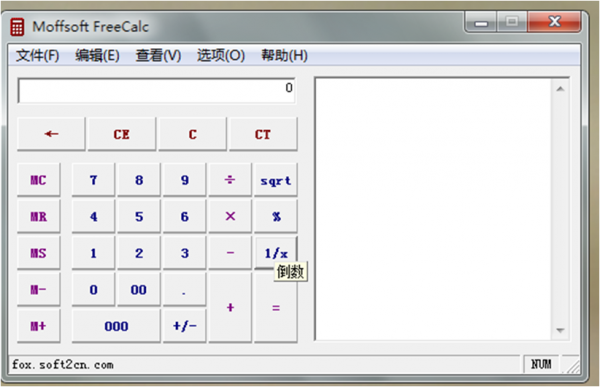This screenshot has height=387, width=600.
Task: Insert a decimal point
Action: click(184, 289)
